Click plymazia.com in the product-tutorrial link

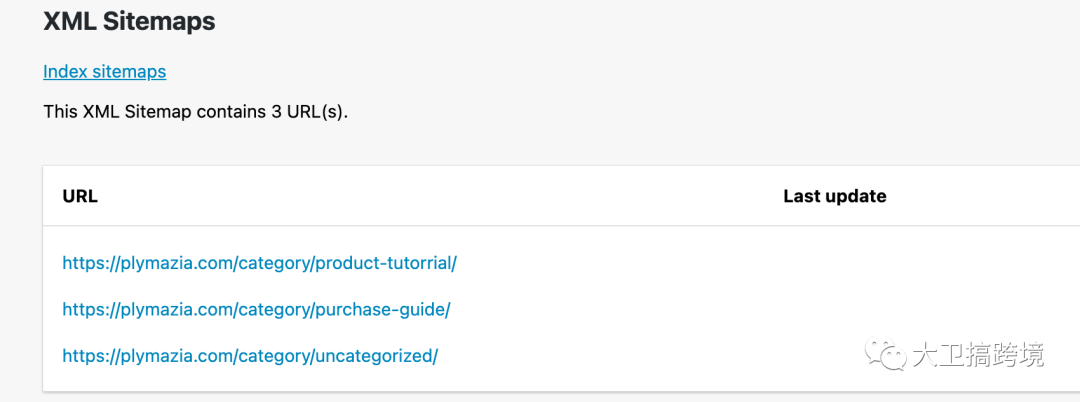pos(174,263)
